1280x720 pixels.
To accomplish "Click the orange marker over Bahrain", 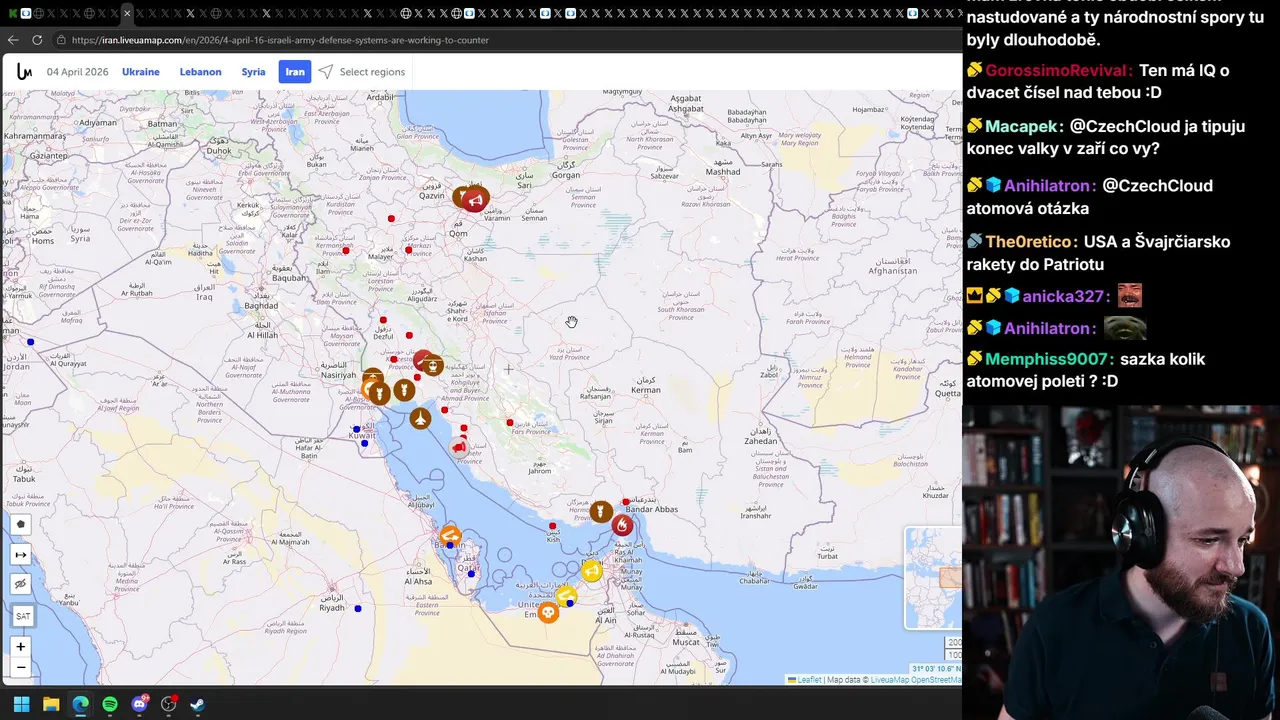I will click(x=450, y=535).
